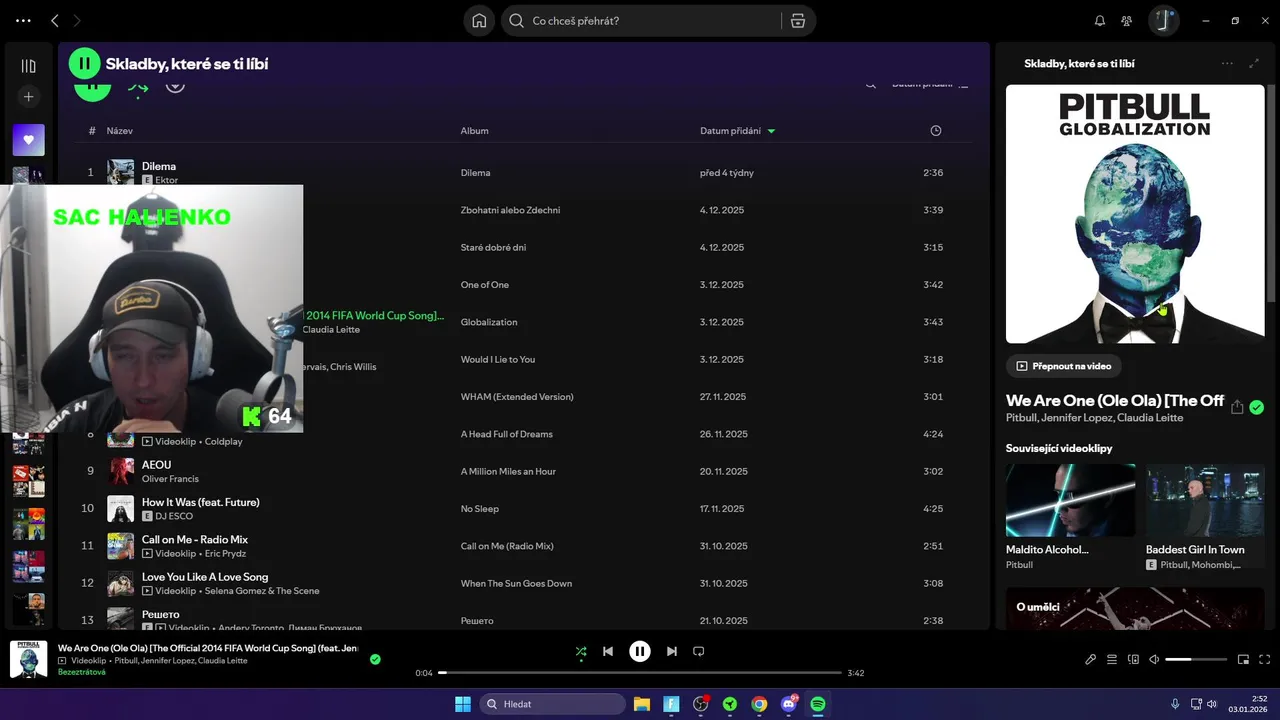Click the 'Přepnout na video' button

(1063, 366)
